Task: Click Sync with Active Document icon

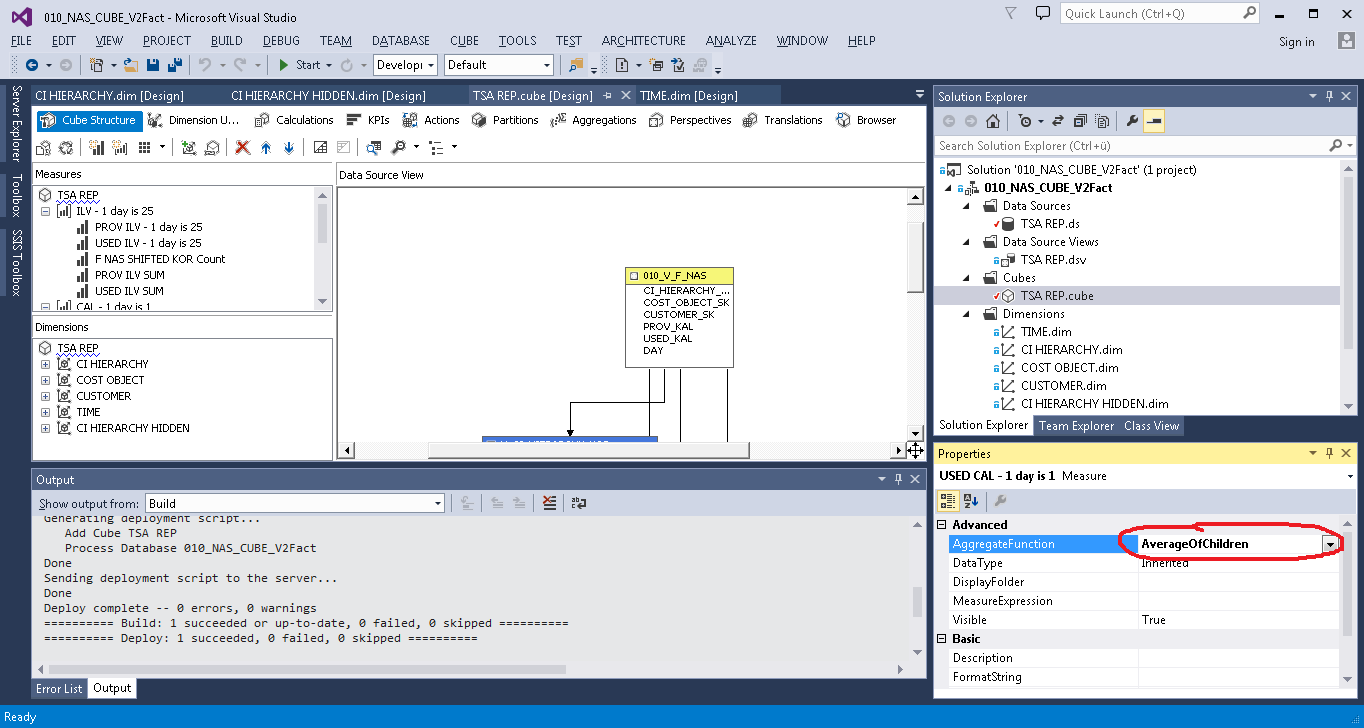Action: point(1060,121)
